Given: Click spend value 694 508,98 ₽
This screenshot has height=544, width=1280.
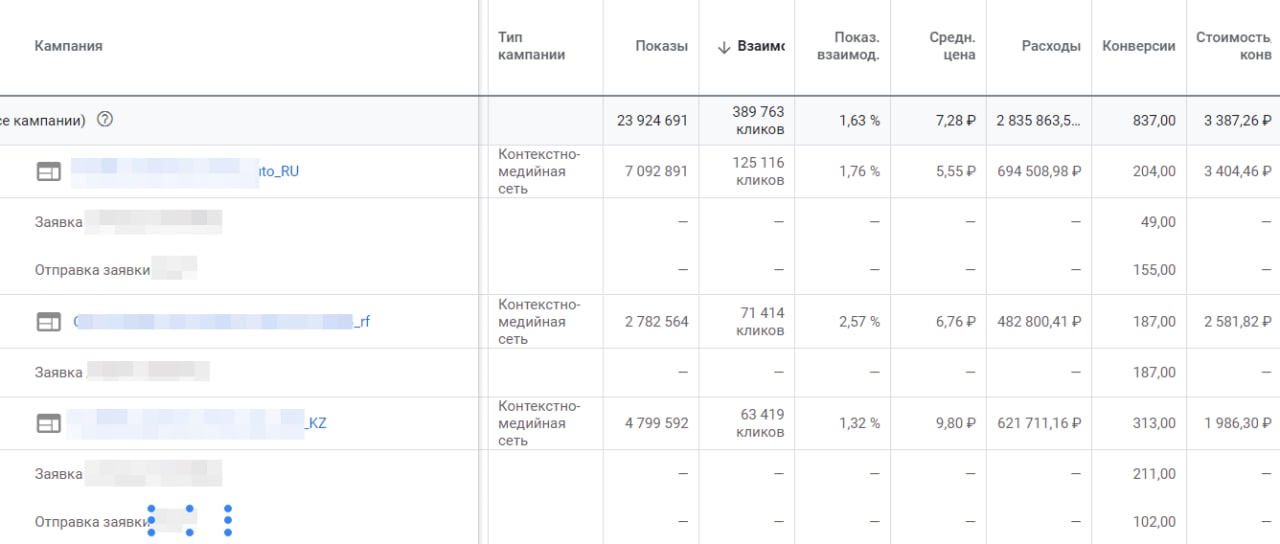Looking at the screenshot, I should pyautogui.click(x=1038, y=171).
